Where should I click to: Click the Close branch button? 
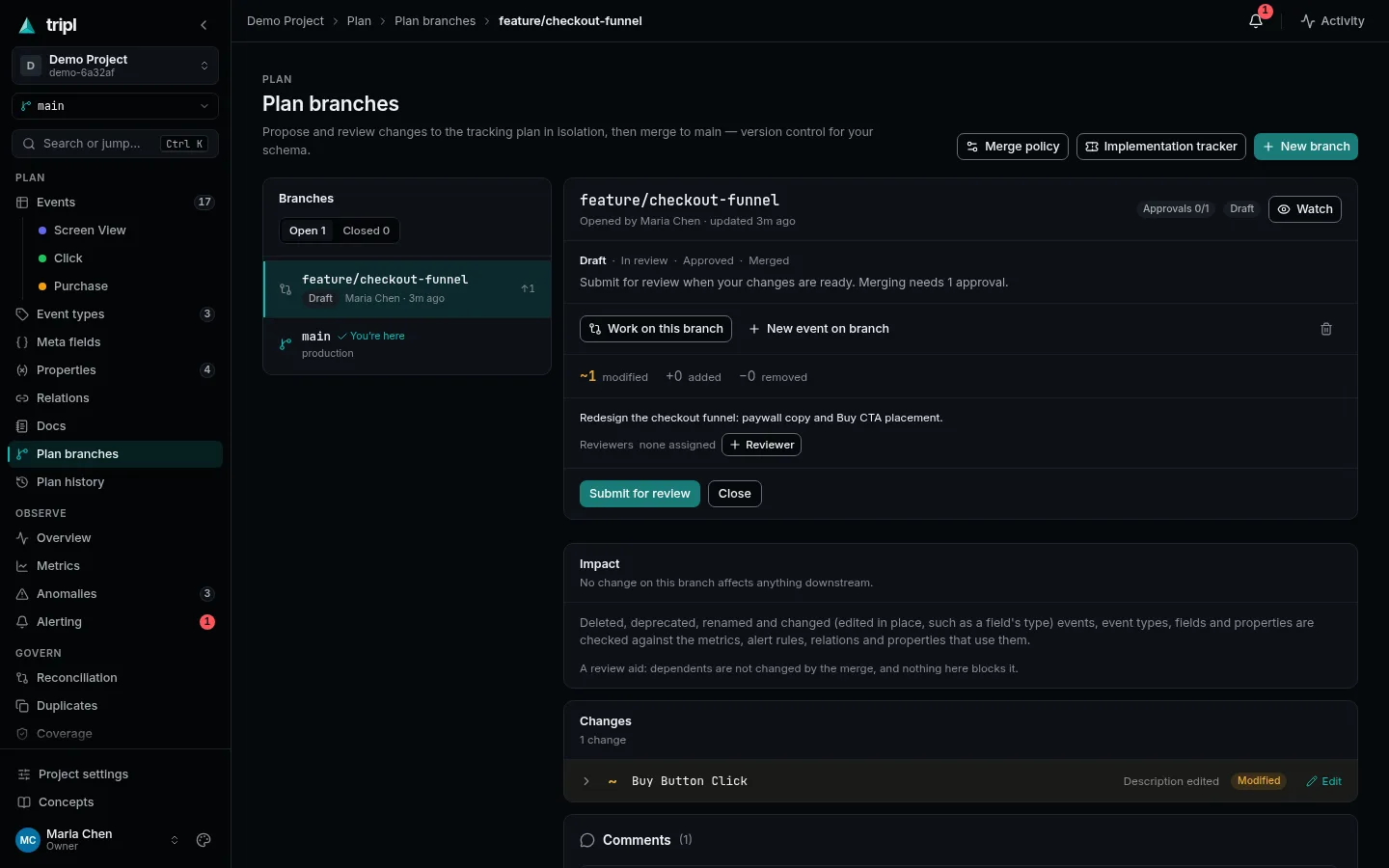click(735, 494)
